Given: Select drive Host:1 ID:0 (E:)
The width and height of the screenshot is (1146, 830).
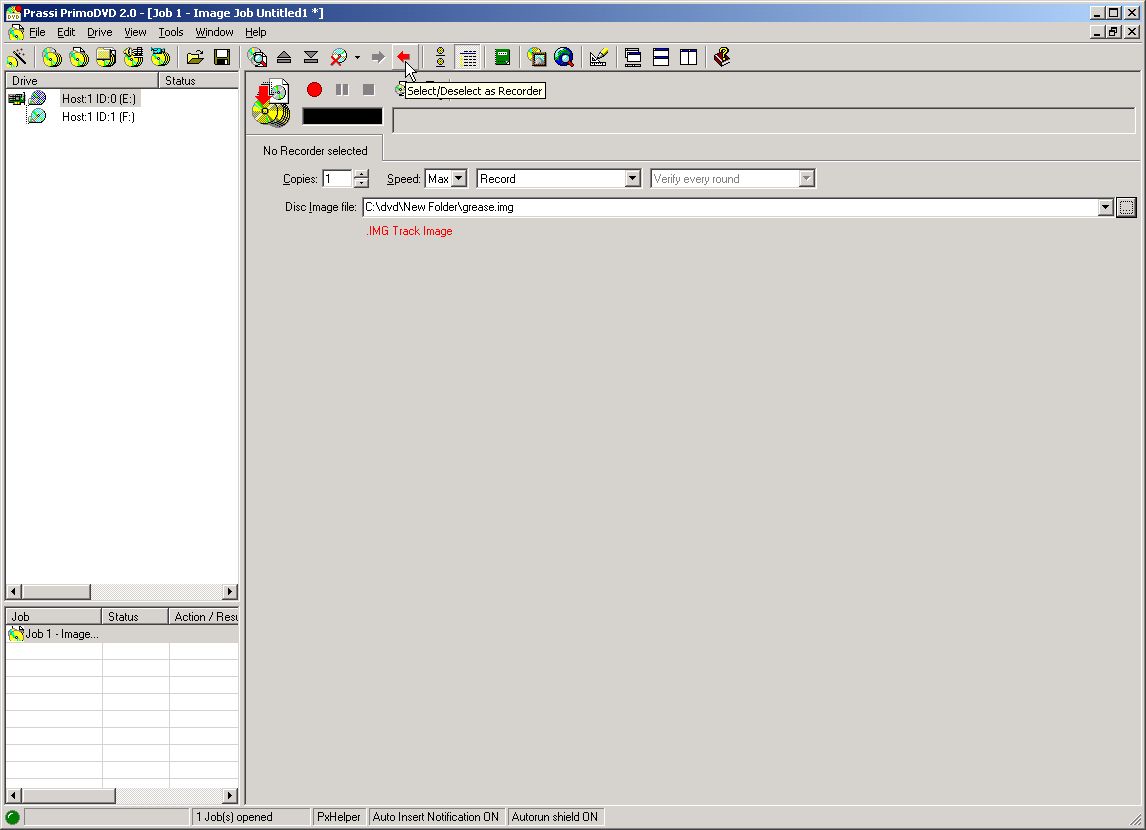Looking at the screenshot, I should [99, 99].
